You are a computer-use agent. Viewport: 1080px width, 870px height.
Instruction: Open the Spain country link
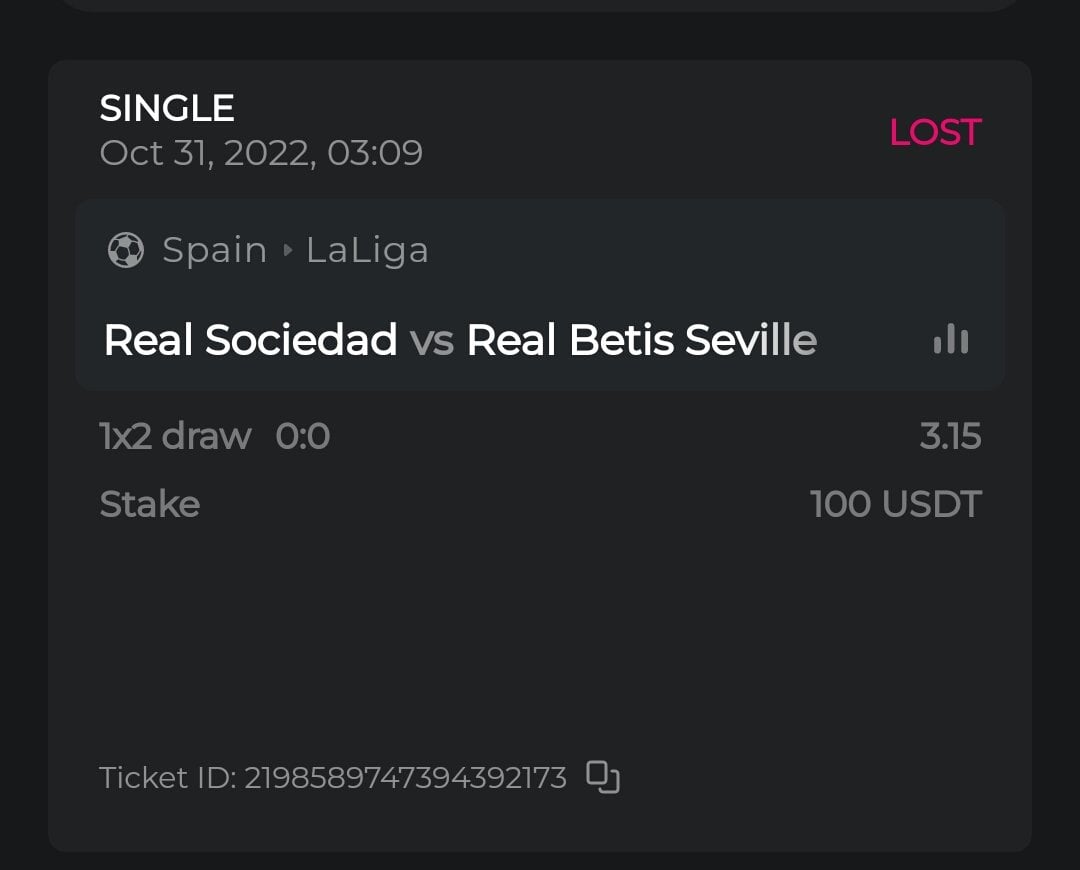215,250
